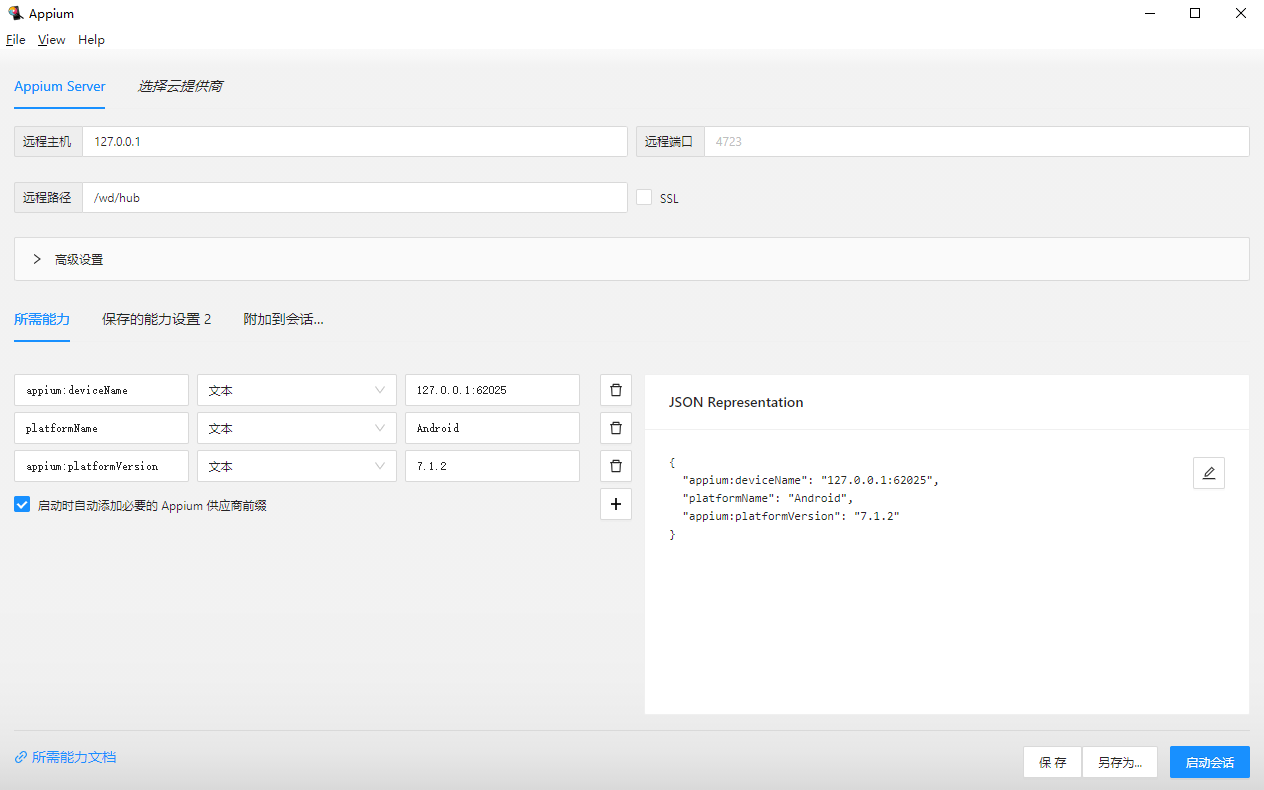The width and height of the screenshot is (1264, 790).
Task: Click the remote host field 127.0.0.1
Action: pyautogui.click(x=355, y=141)
